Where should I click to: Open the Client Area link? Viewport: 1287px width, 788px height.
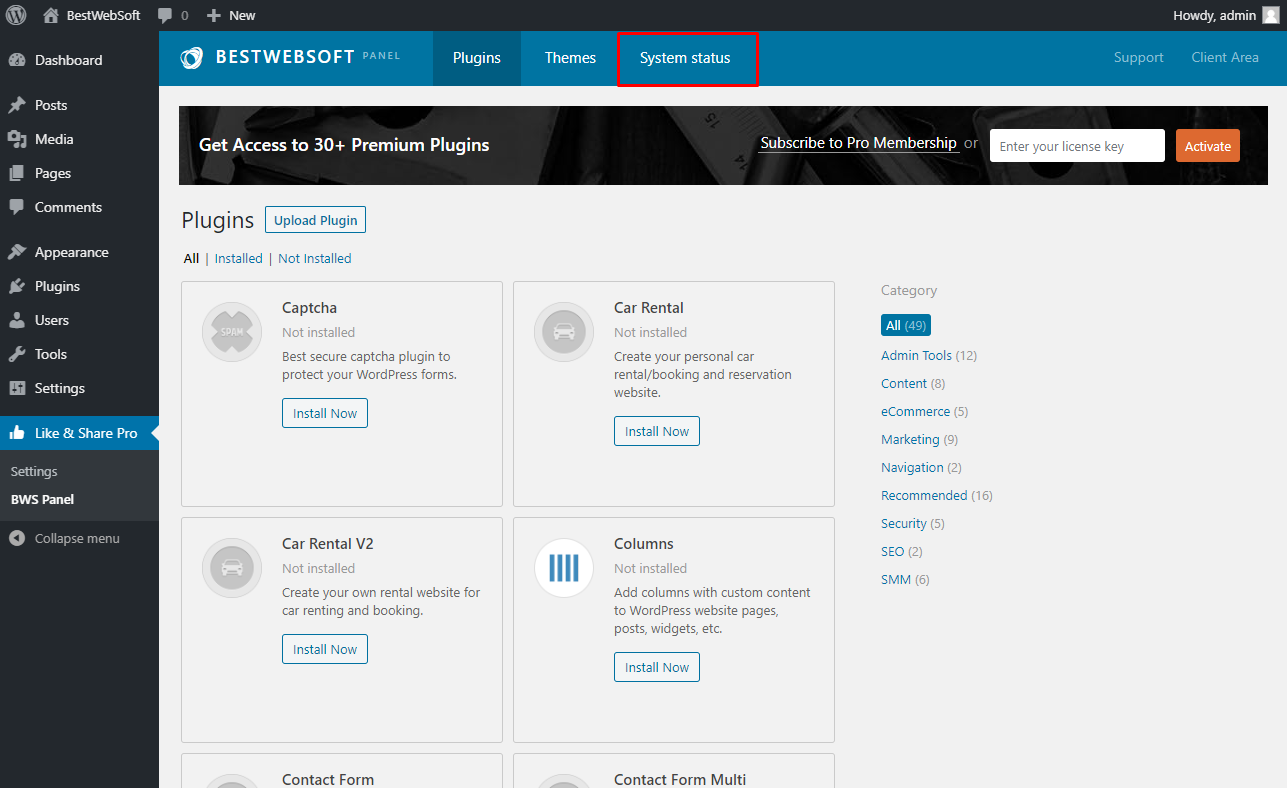click(x=1225, y=57)
